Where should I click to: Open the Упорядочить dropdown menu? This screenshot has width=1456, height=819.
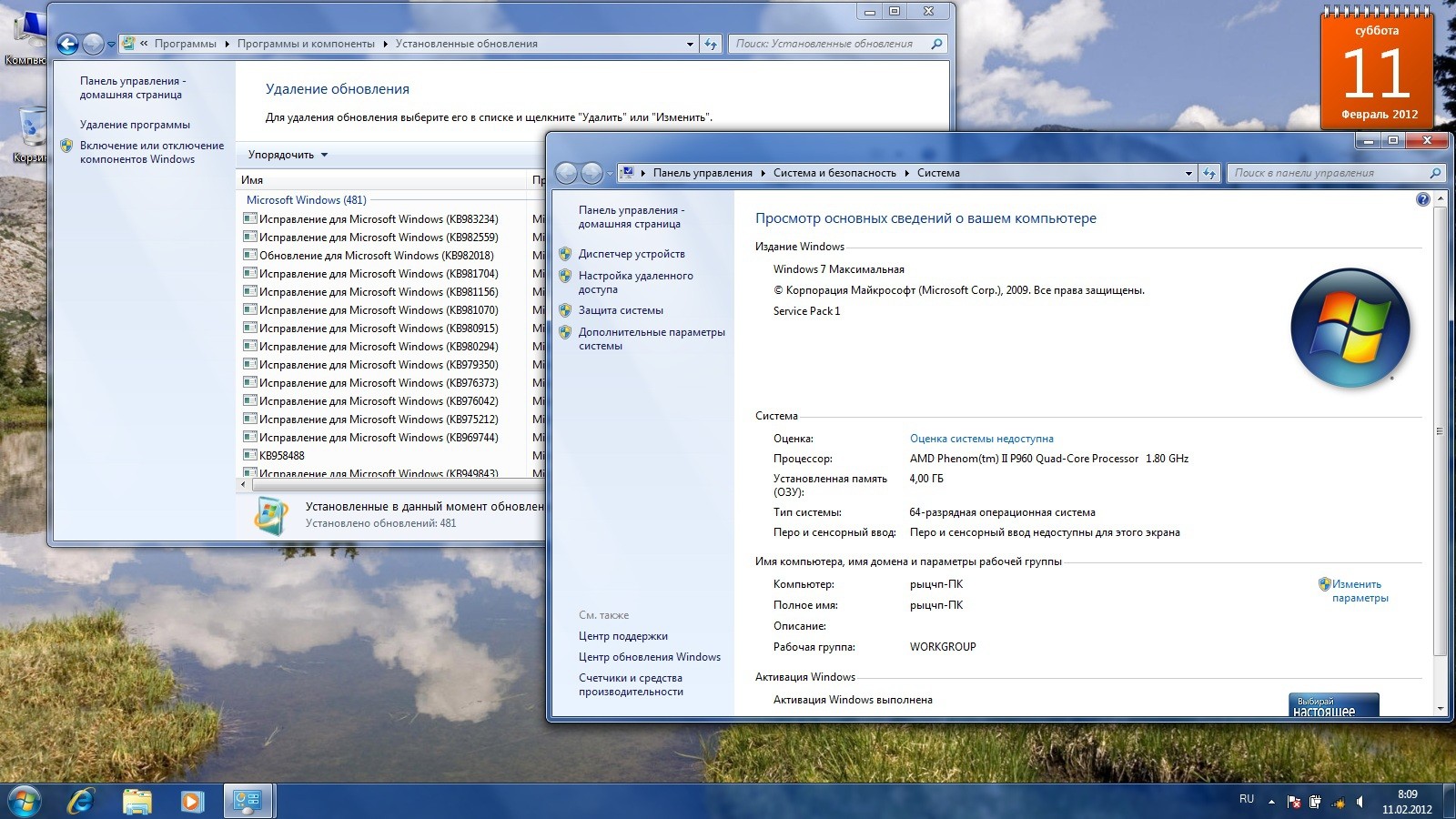click(287, 155)
